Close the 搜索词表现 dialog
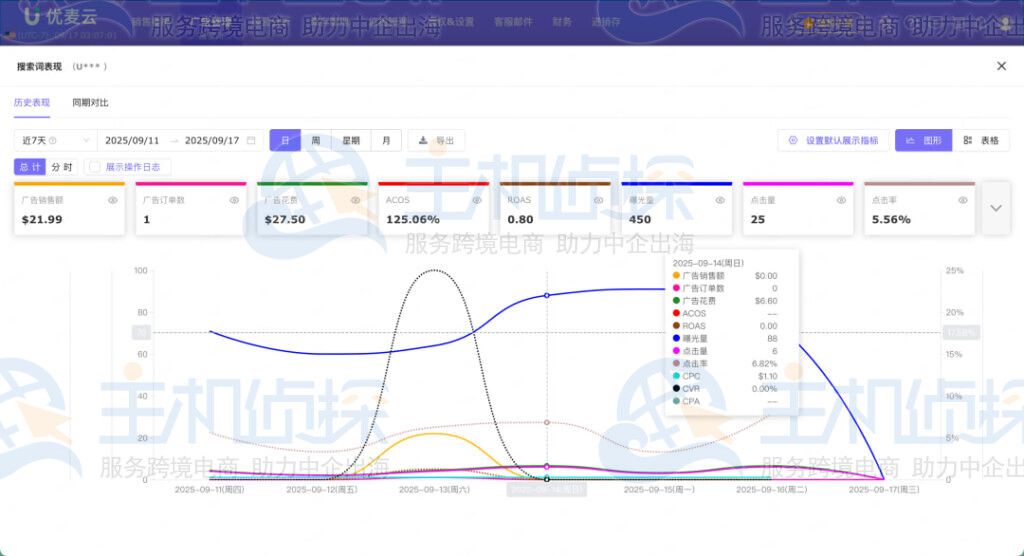This screenshot has width=1024, height=556. (1001, 66)
